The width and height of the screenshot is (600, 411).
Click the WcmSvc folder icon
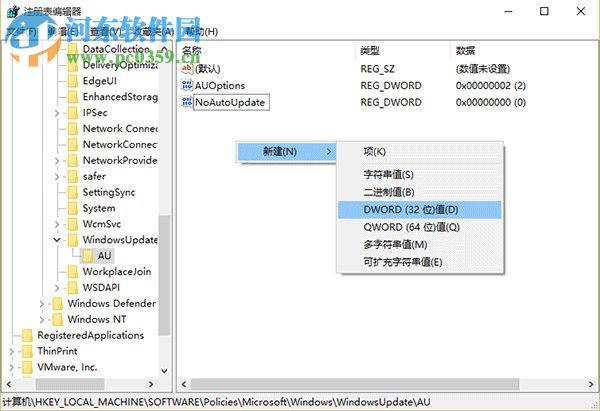point(73,224)
